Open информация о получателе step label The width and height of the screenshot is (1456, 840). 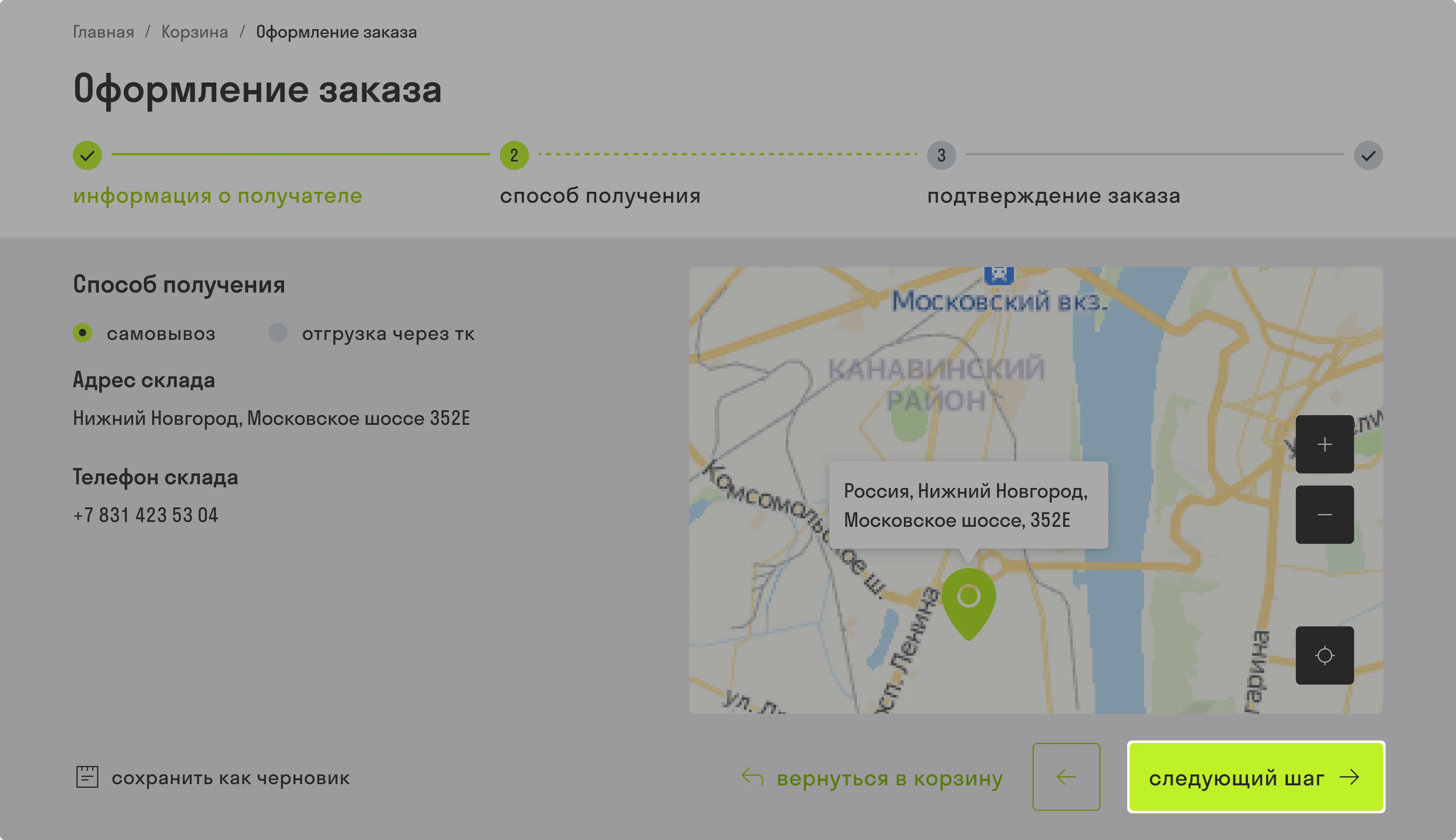217,196
